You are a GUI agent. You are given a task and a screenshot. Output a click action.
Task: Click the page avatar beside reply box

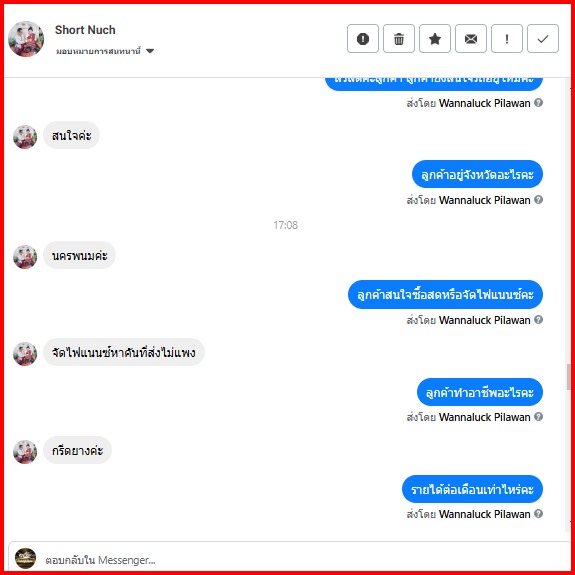[25, 558]
